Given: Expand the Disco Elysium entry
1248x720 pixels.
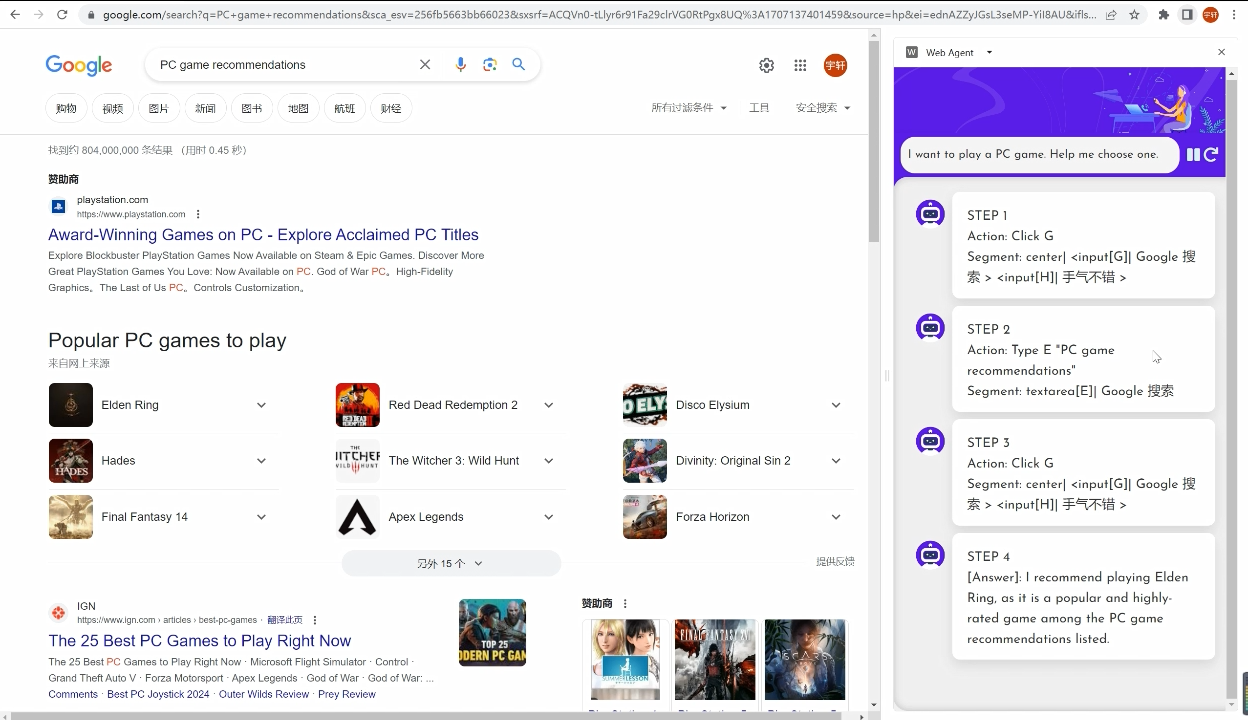Looking at the screenshot, I should (836, 405).
